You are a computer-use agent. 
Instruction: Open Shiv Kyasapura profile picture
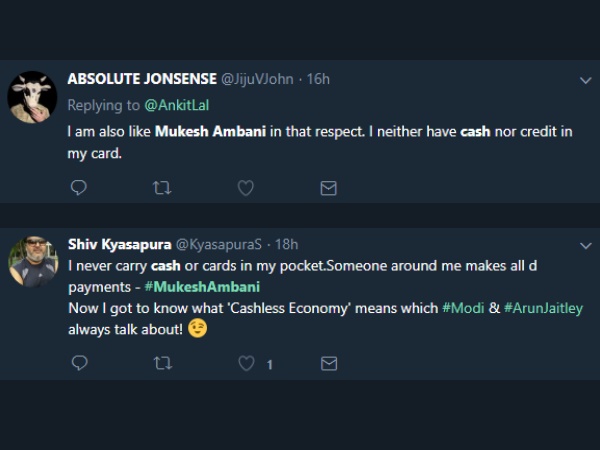click(x=32, y=262)
